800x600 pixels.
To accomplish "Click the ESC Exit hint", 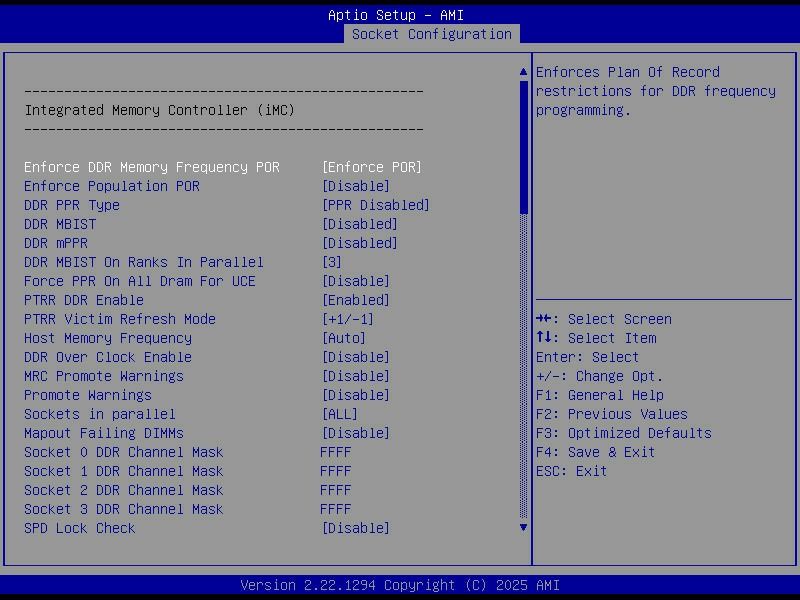I will coord(571,471).
